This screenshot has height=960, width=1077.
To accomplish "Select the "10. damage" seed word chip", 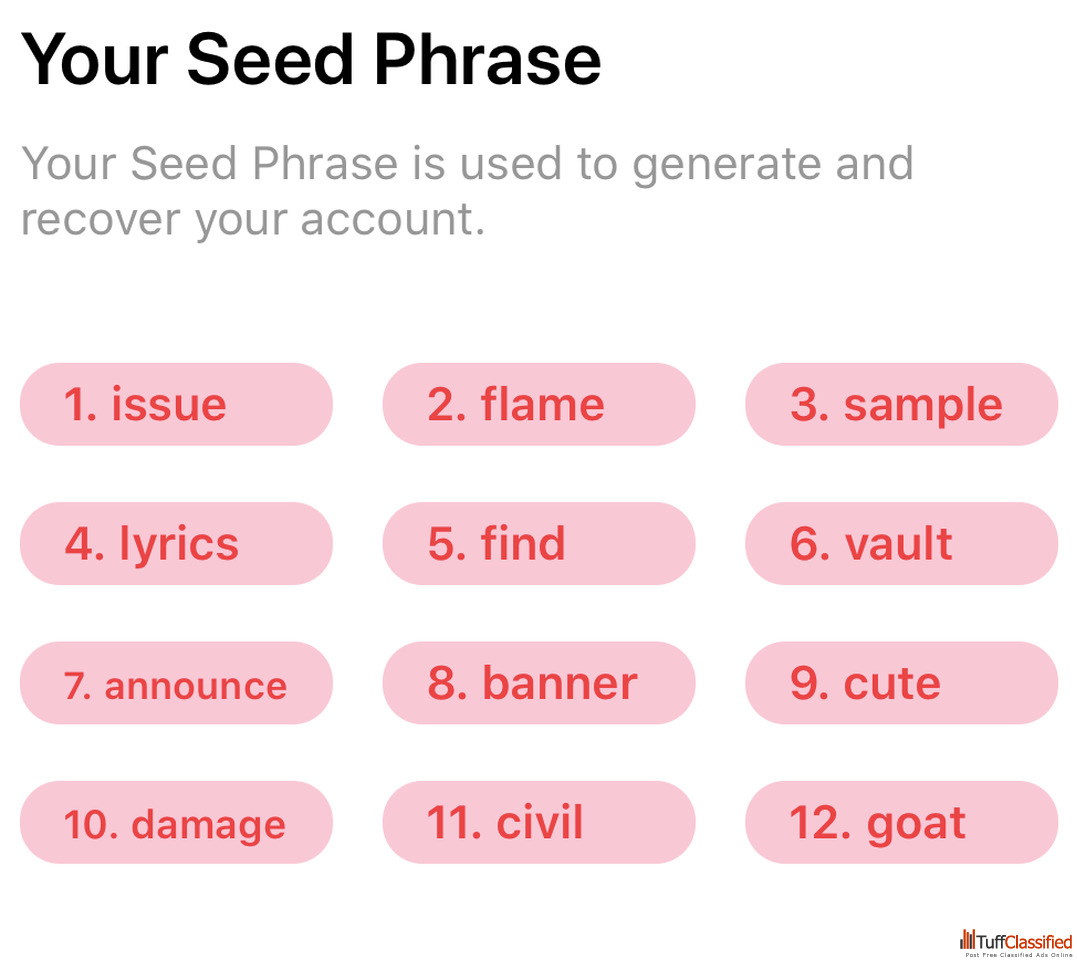I will (176, 822).
